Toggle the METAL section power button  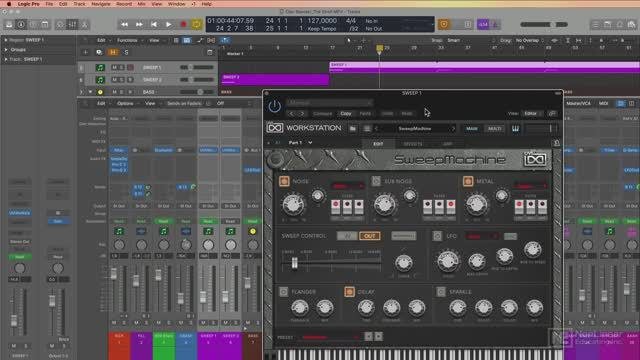coord(468,181)
